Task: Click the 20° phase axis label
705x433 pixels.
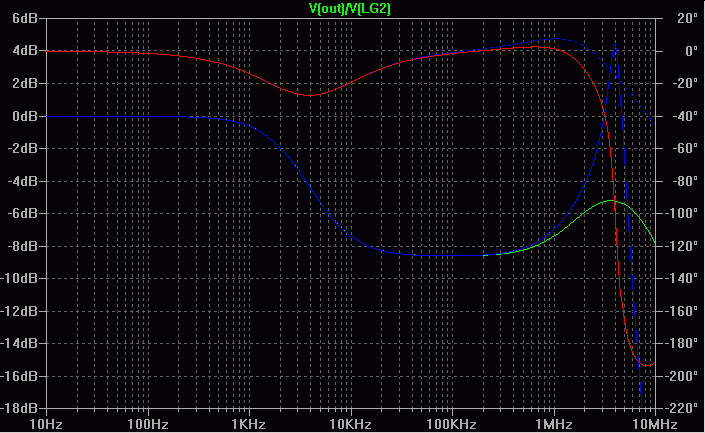Action: [685, 18]
